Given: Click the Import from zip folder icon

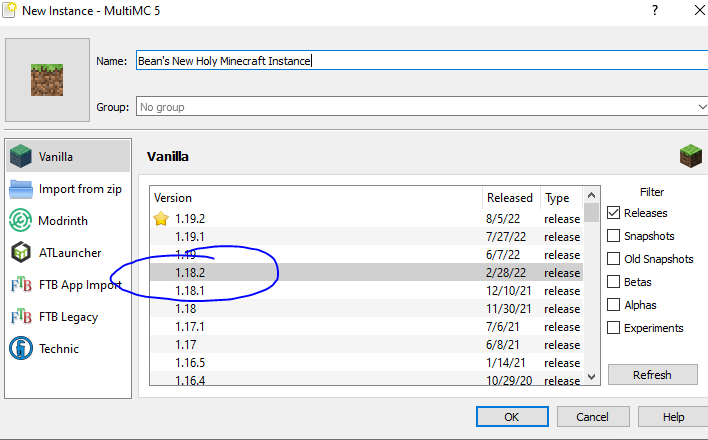Looking at the screenshot, I should click(21, 189).
